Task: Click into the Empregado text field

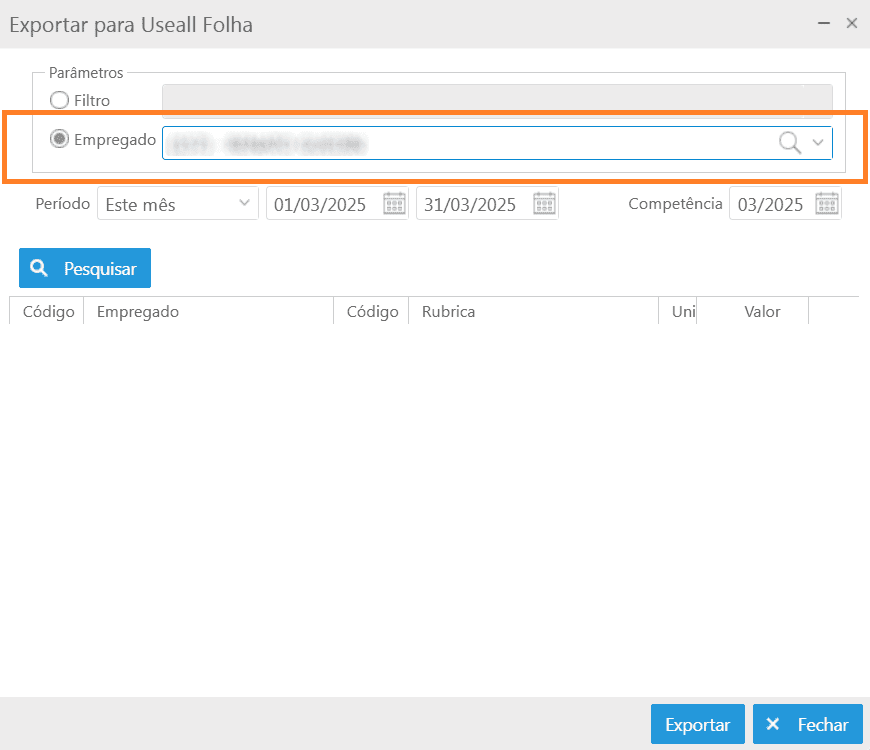Action: tap(469, 143)
